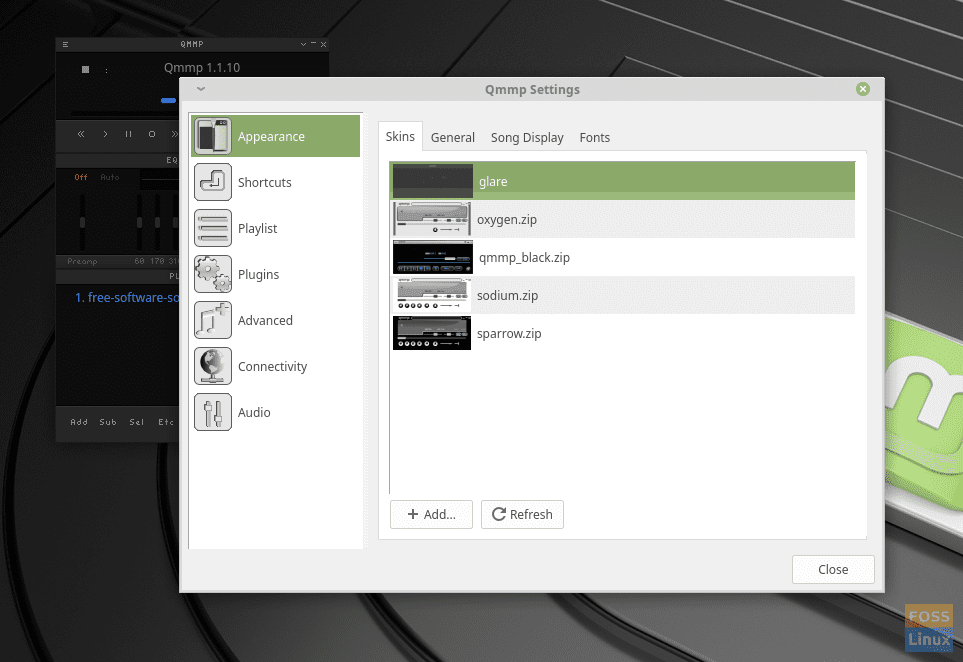Click the Add... skin button
963x662 pixels.
431,515
